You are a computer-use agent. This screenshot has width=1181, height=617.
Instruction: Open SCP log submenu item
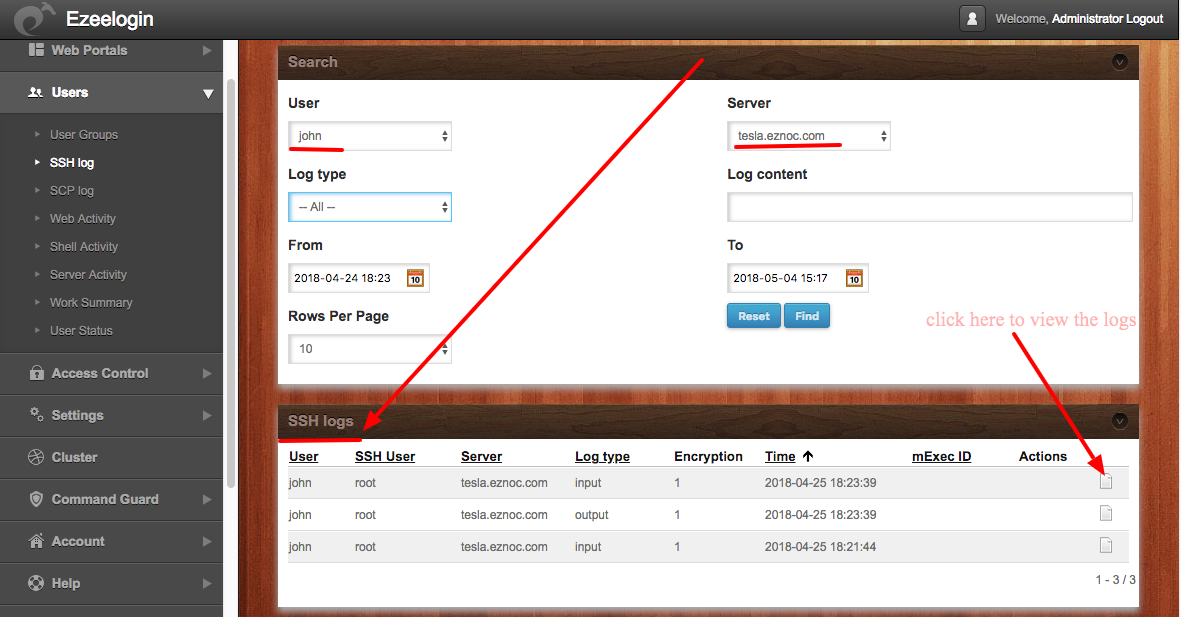[72, 191]
